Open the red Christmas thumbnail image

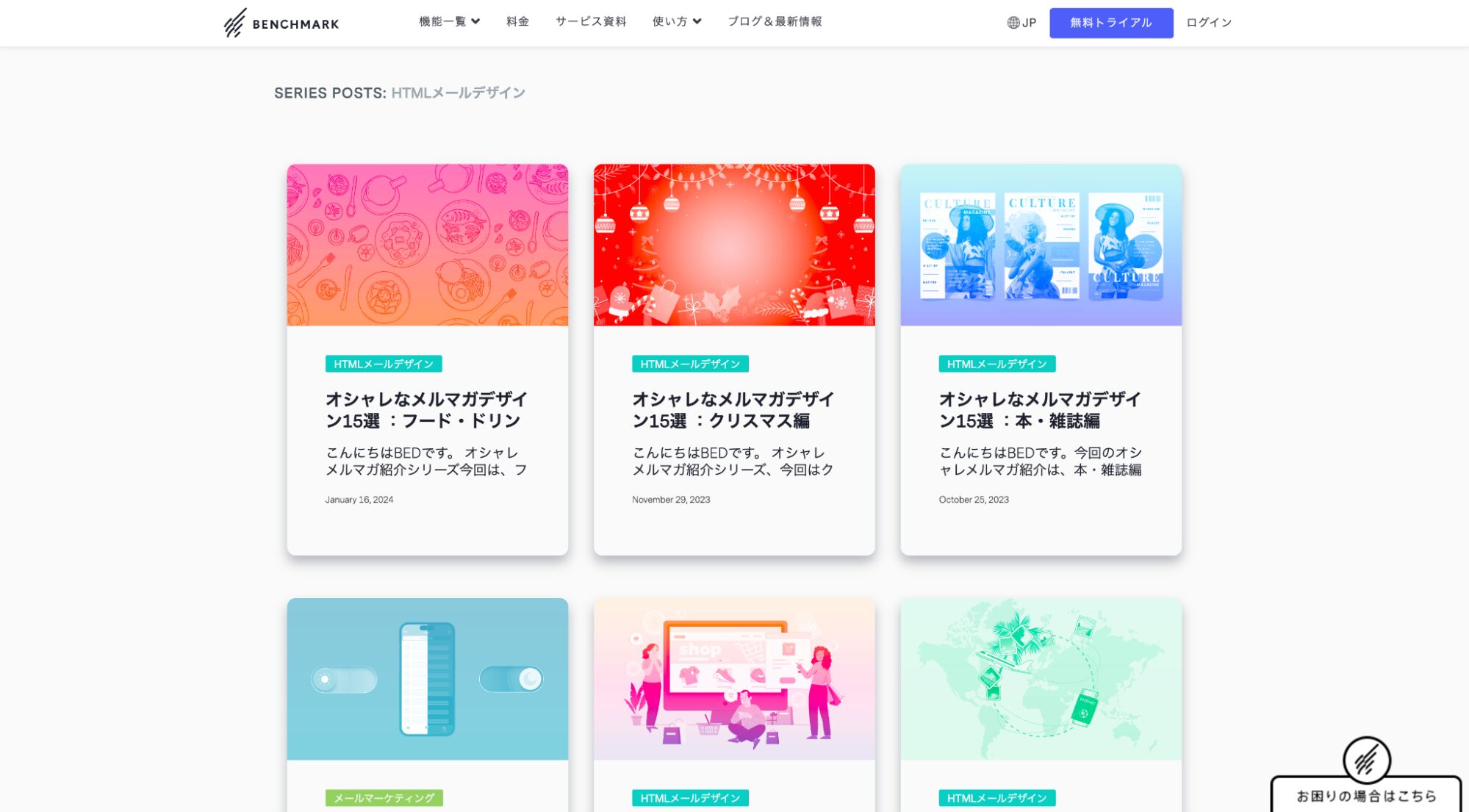coord(733,245)
